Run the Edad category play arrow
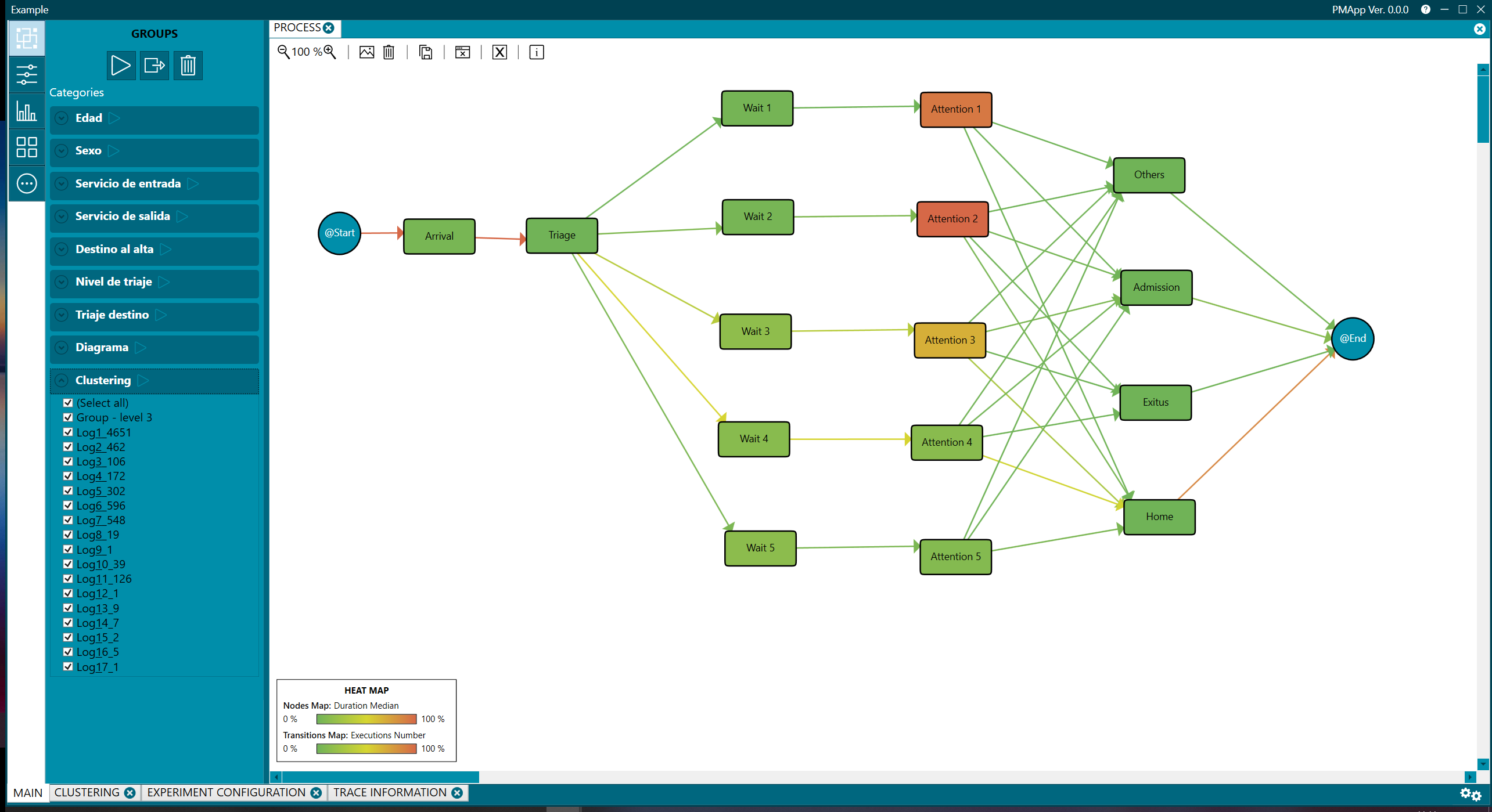Screen dimensions: 1492x812 click(114, 118)
